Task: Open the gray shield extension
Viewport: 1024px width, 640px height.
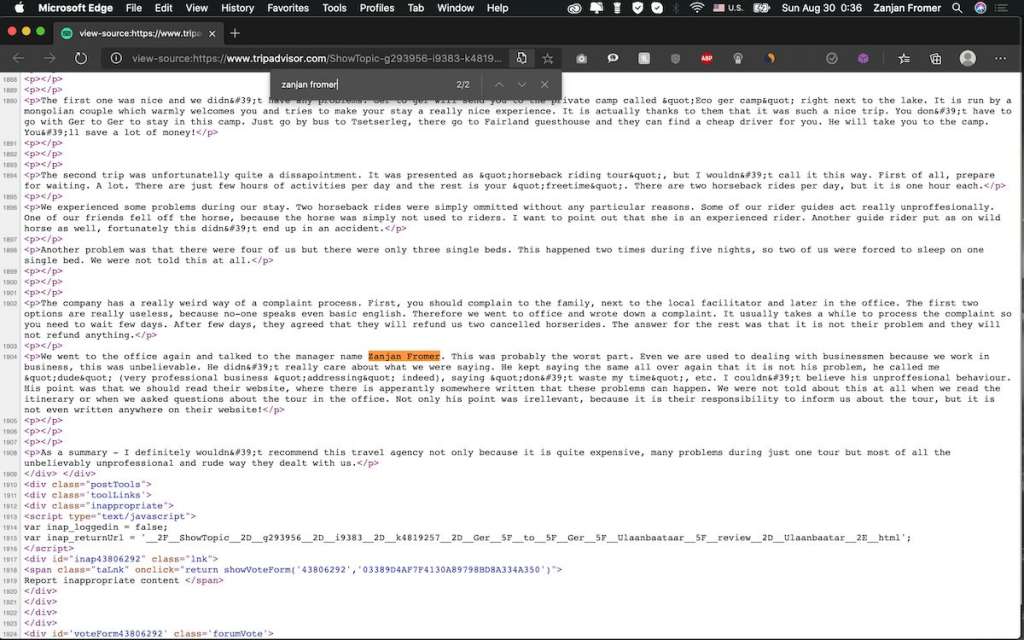Action: (x=675, y=58)
